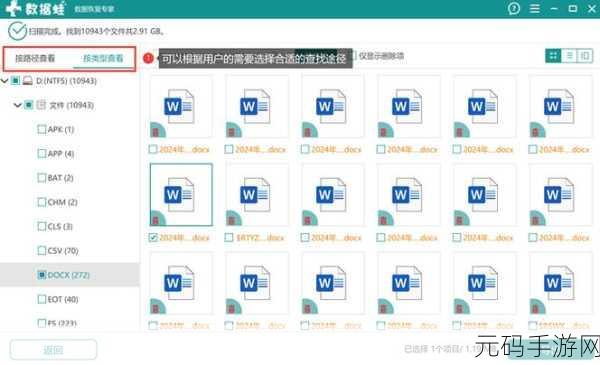Open the hamburger menu in title bar
600x365 pixels.
pyautogui.click(x=535, y=8)
